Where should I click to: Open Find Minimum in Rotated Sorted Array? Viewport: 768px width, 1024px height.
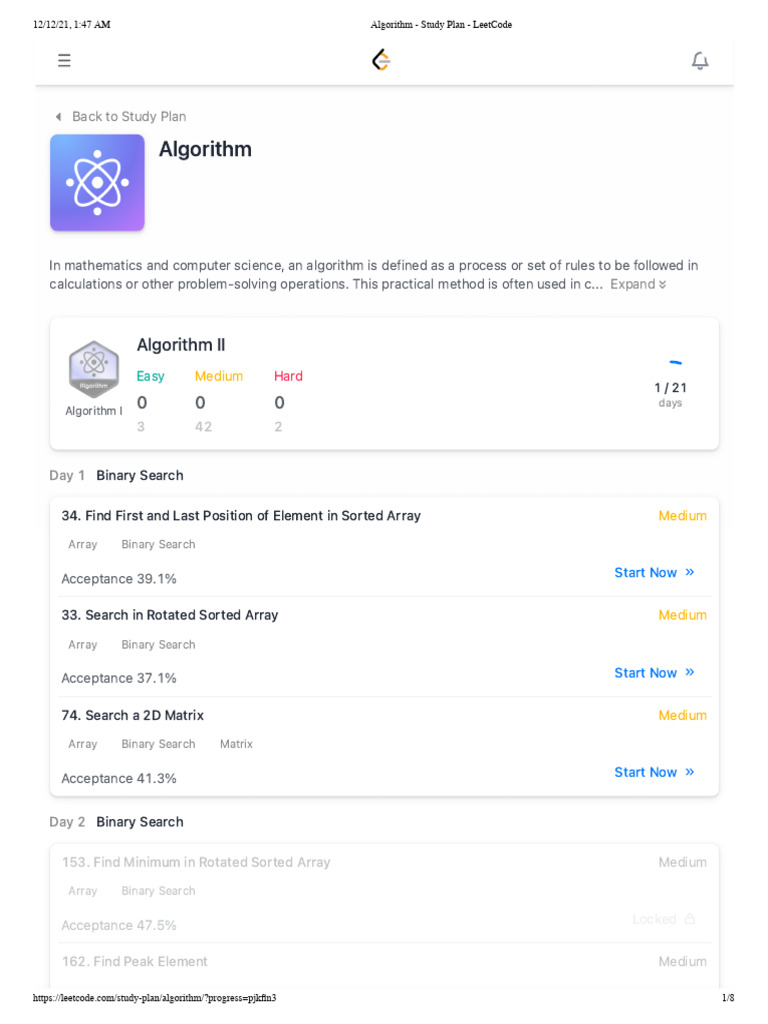[196, 862]
